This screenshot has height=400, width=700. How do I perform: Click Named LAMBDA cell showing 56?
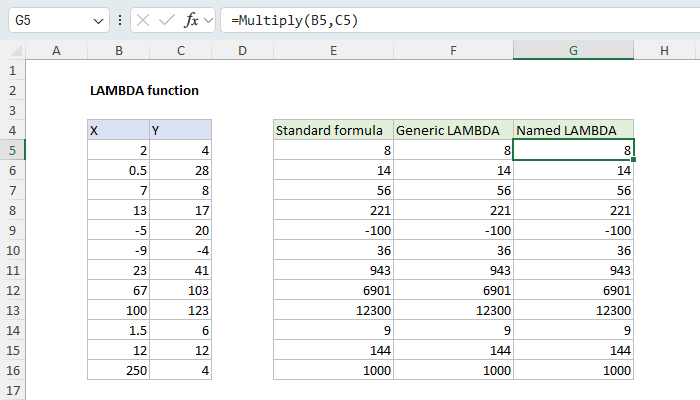[574, 191]
